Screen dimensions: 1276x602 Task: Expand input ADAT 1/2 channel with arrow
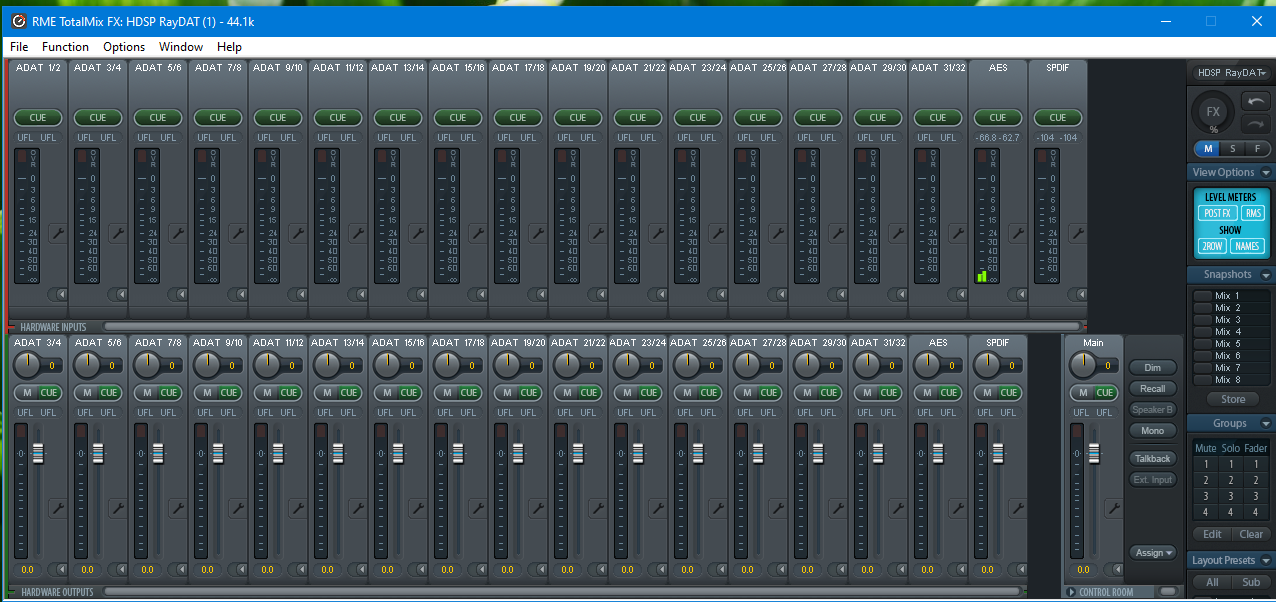58,294
